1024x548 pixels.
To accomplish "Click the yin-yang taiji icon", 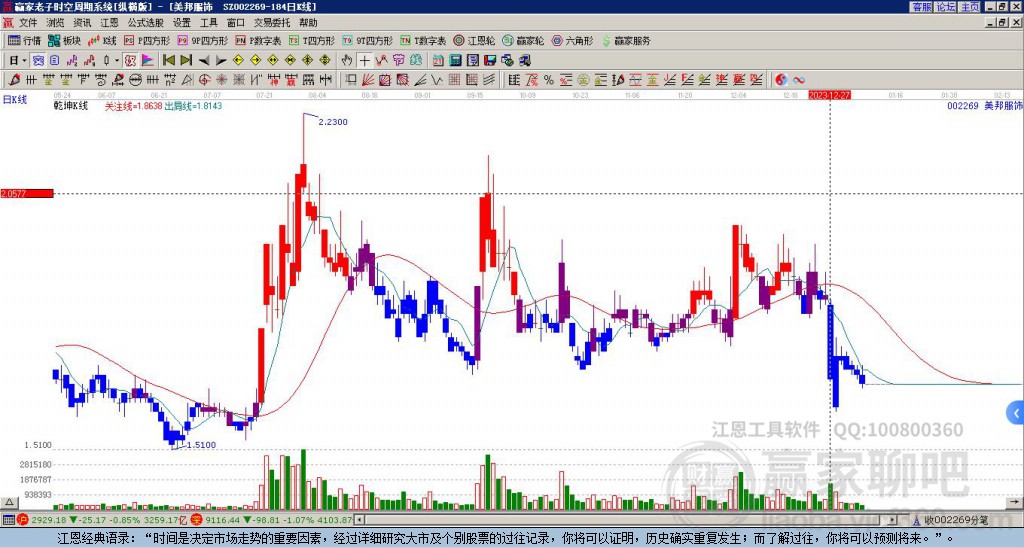I will (x=781, y=80).
